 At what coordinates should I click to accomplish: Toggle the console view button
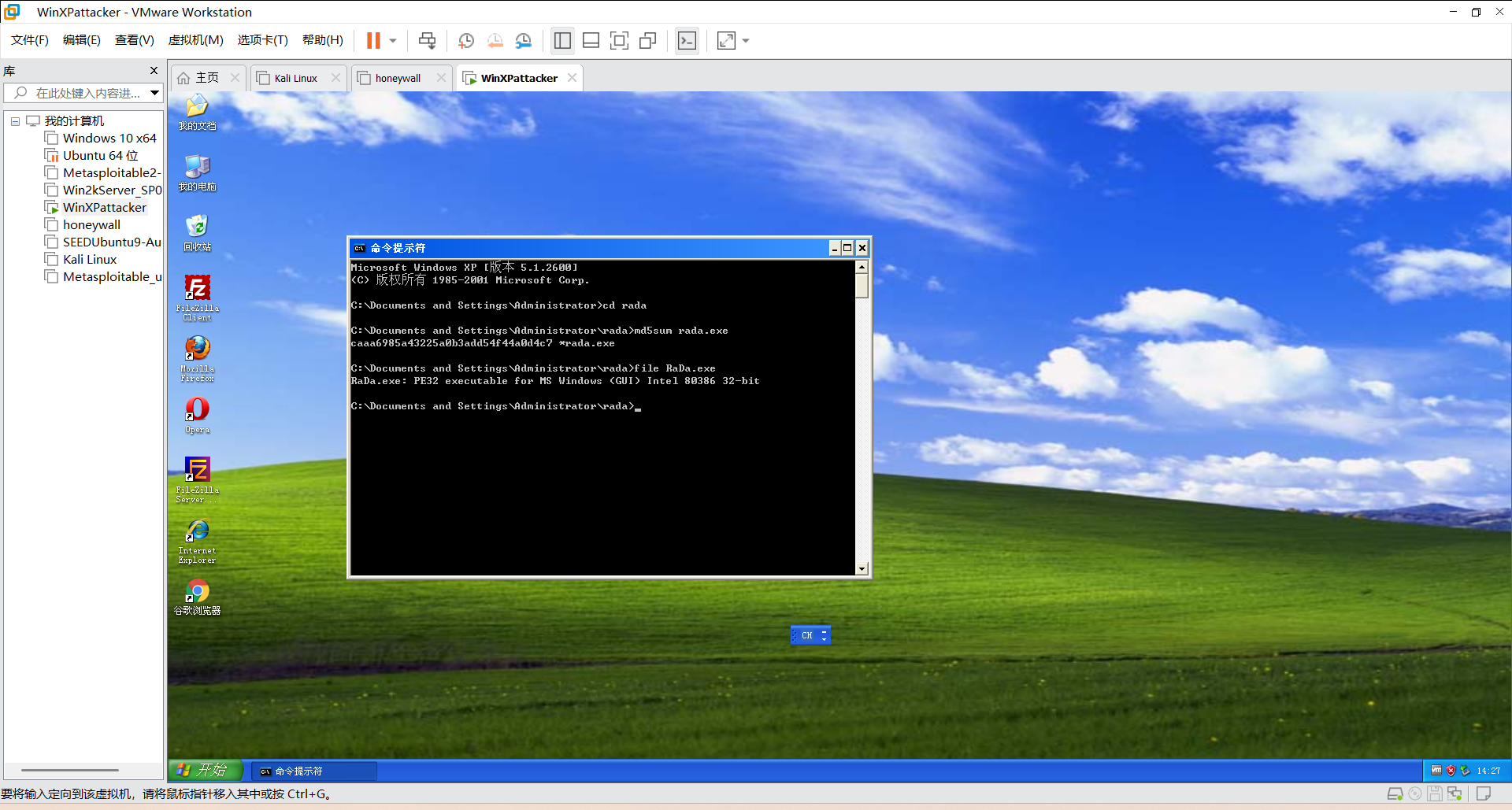(x=687, y=40)
